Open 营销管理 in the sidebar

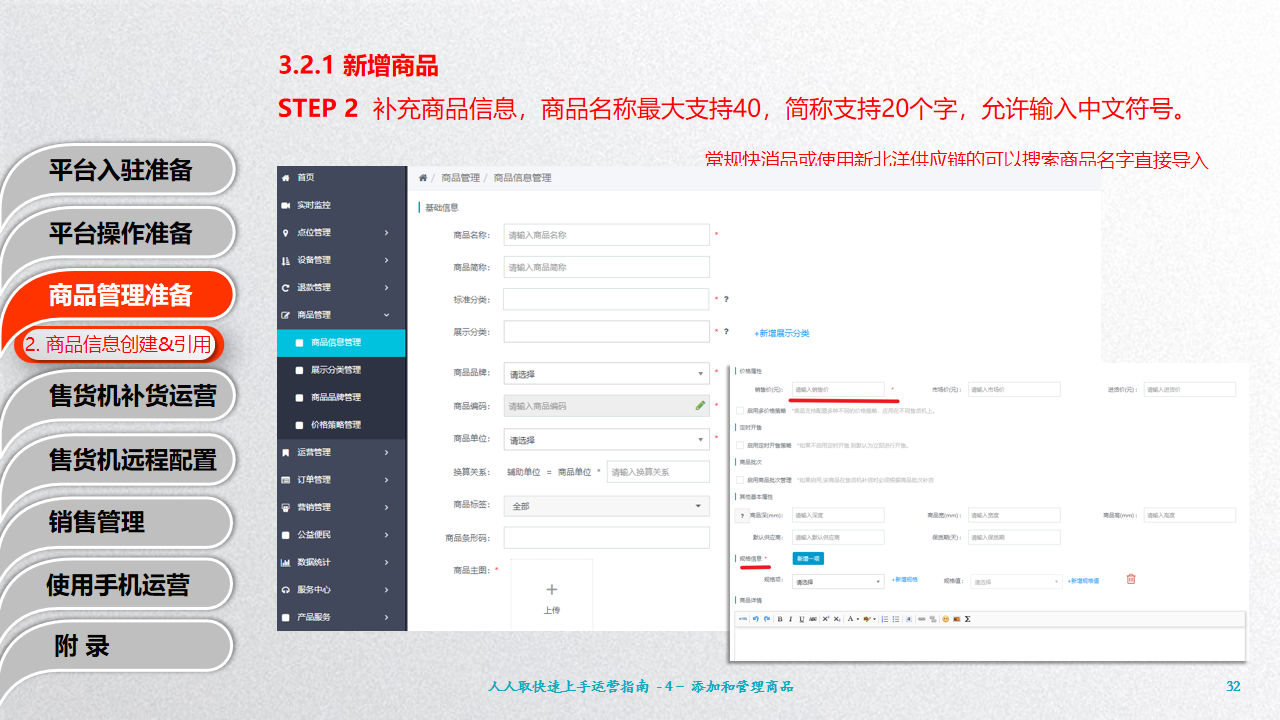coord(342,507)
